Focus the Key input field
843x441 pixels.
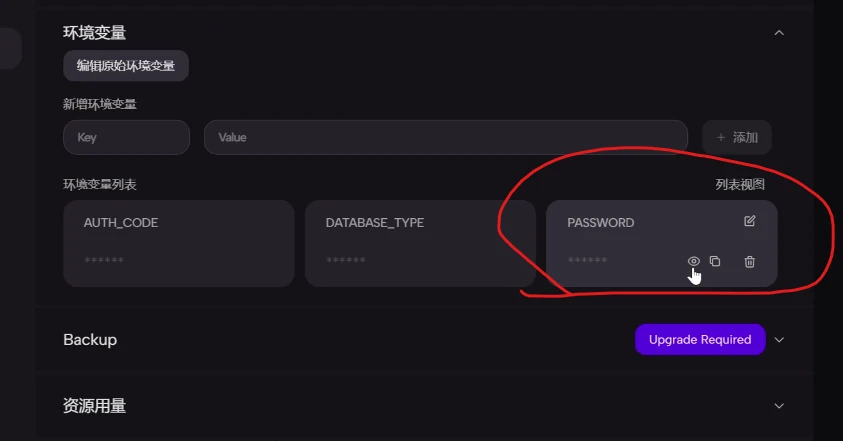tap(126, 137)
